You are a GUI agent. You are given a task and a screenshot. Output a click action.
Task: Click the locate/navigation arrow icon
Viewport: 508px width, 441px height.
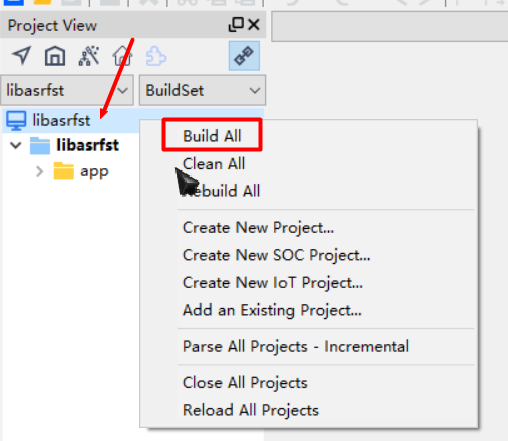coord(22,55)
